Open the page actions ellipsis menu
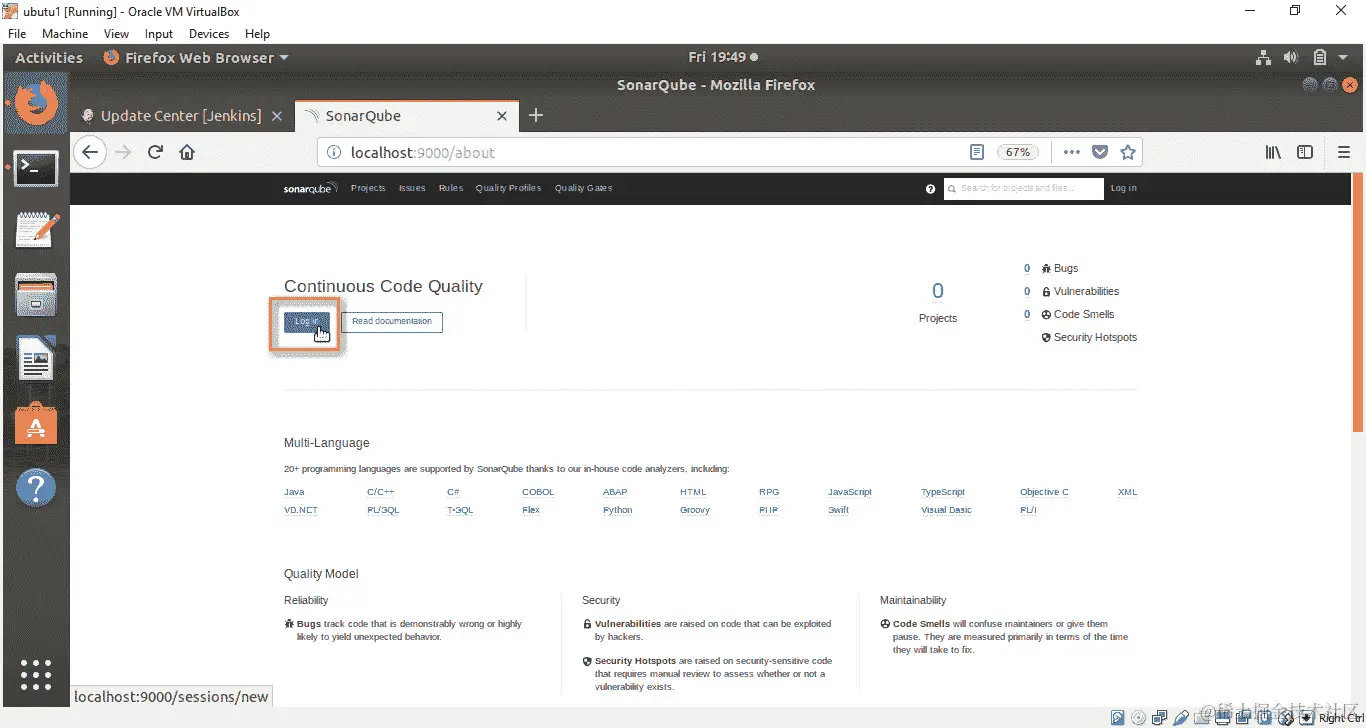The image size is (1366, 728). tap(1071, 151)
